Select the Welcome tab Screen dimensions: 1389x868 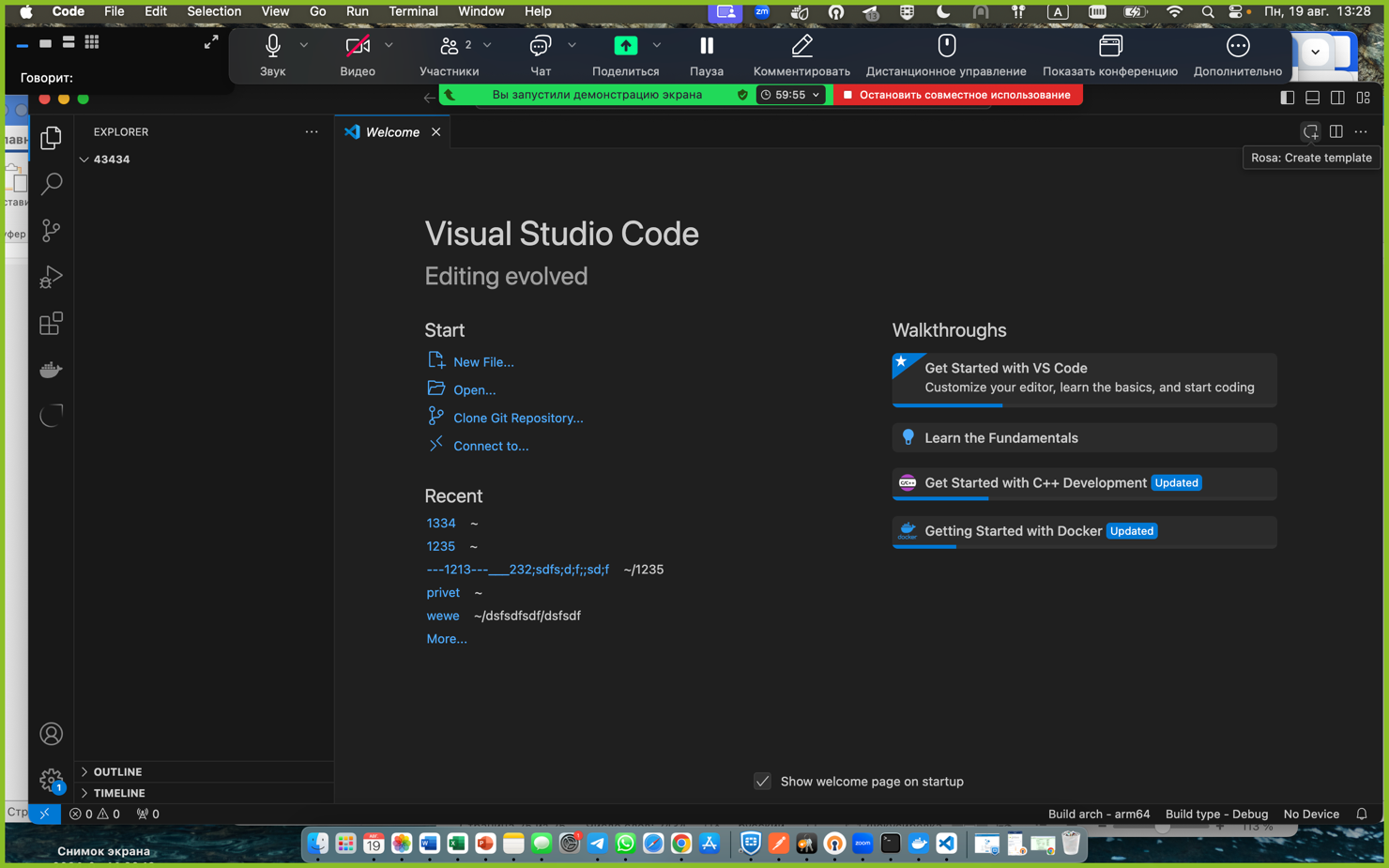click(391, 132)
